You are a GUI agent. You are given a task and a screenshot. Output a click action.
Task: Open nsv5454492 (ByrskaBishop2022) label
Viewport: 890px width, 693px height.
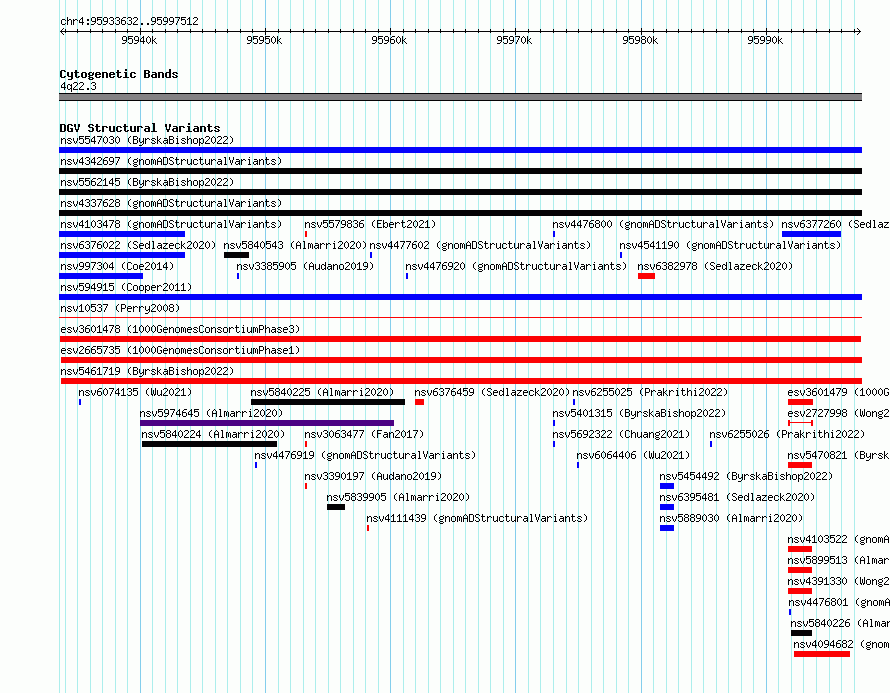click(746, 476)
